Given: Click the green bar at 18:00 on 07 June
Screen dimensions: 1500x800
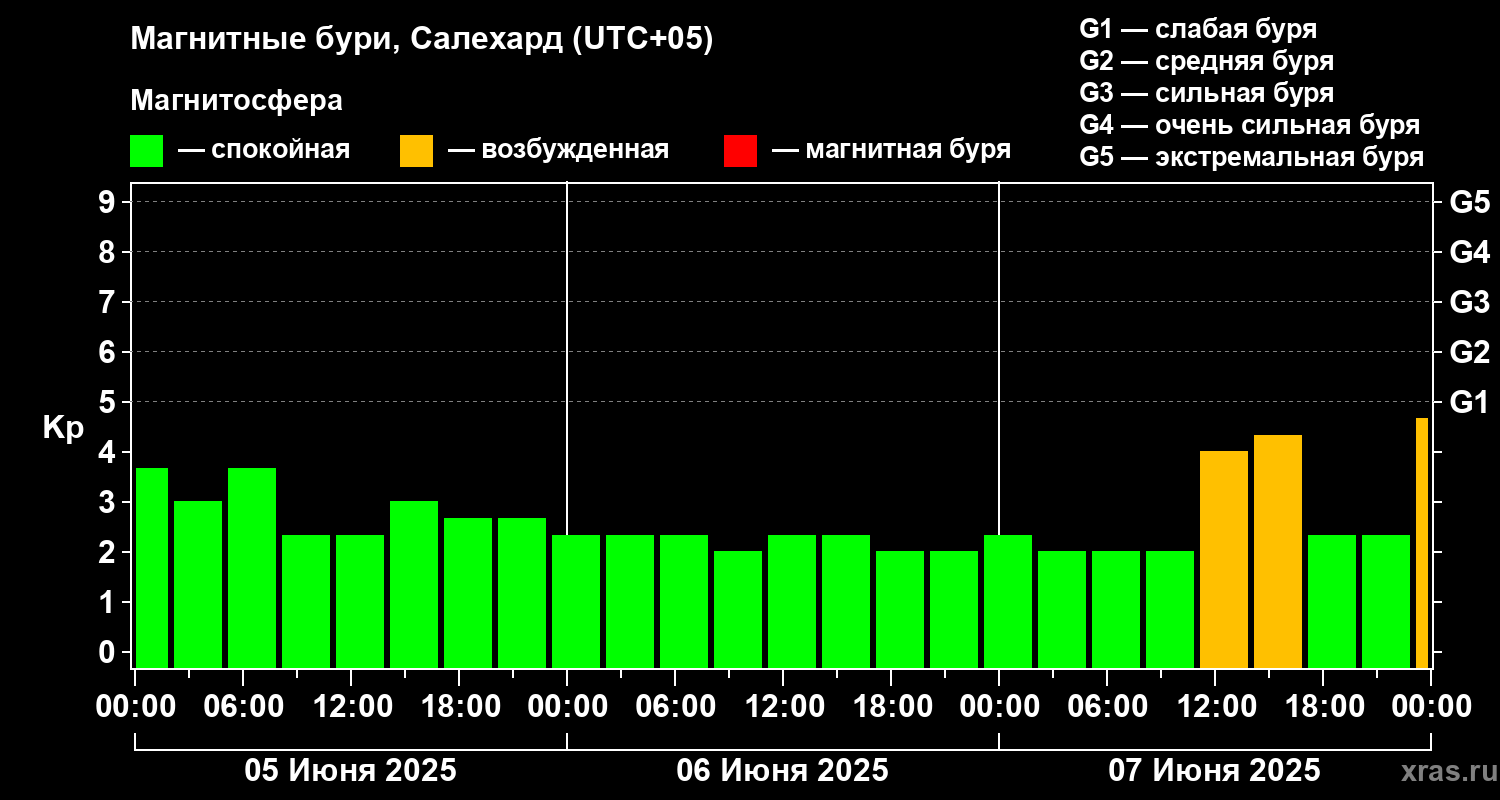Looking at the screenshot, I should [1332, 601].
